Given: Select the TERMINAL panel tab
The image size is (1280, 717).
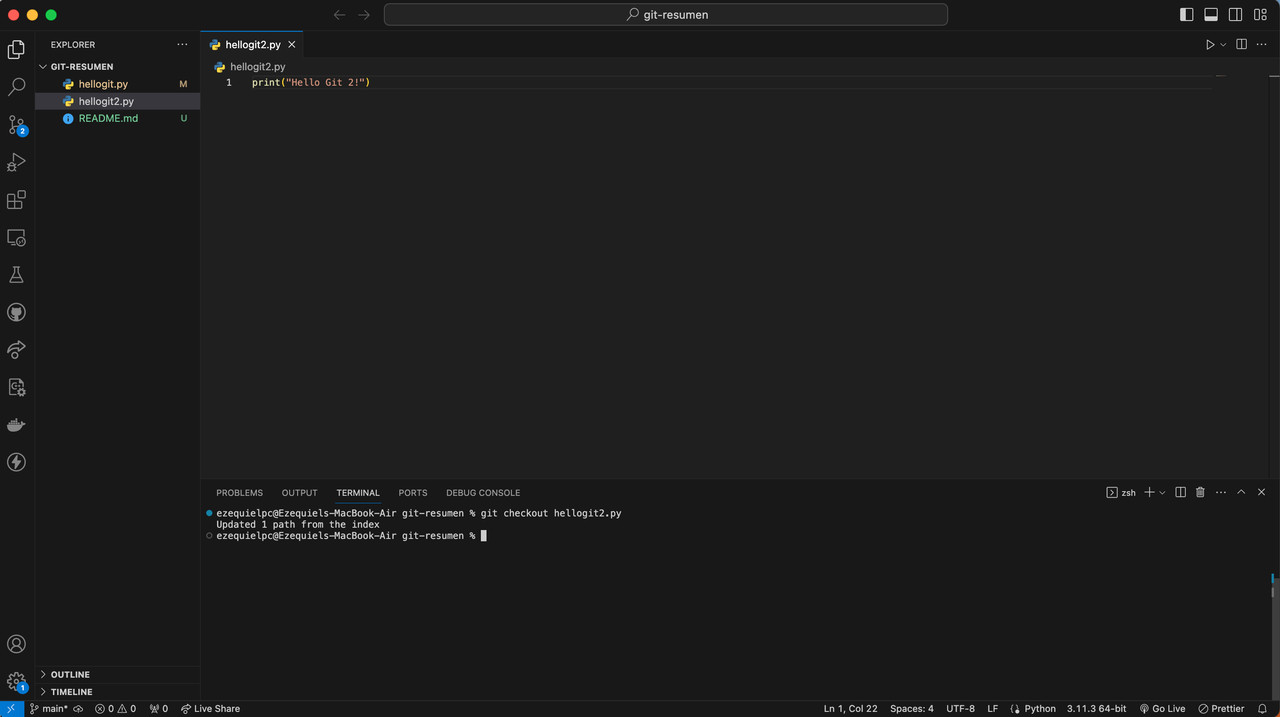Looking at the screenshot, I should [x=358, y=493].
